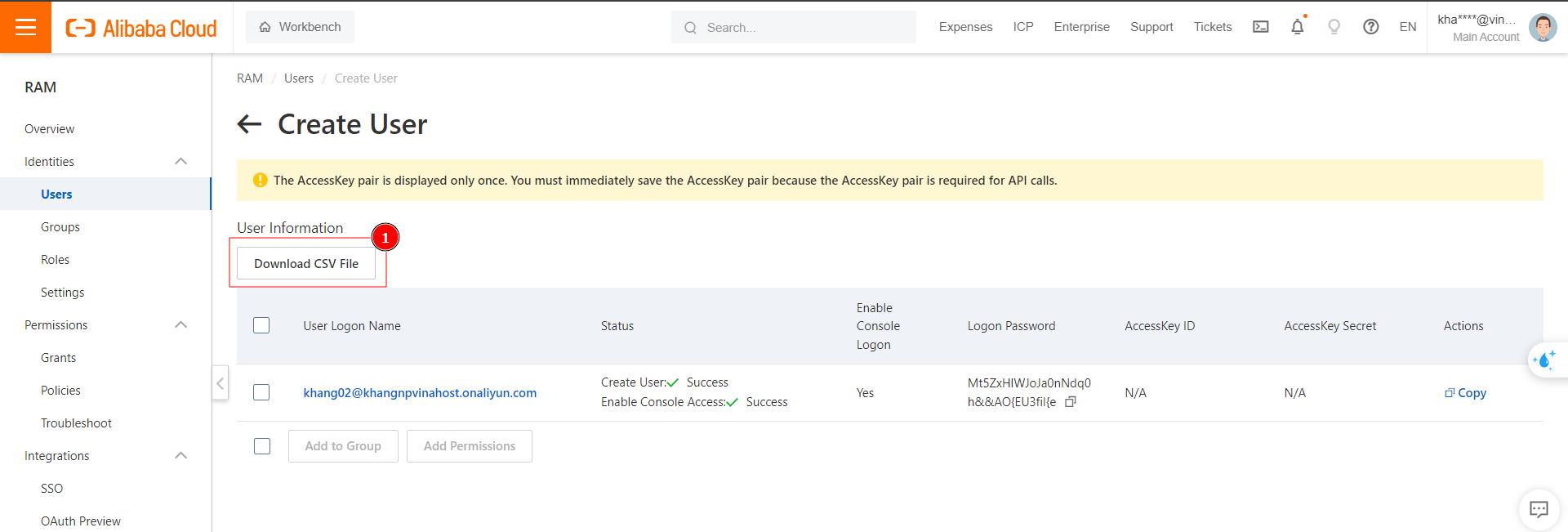Check the khang02 user row checkbox
The width and height of the screenshot is (1568, 532).
click(x=261, y=392)
